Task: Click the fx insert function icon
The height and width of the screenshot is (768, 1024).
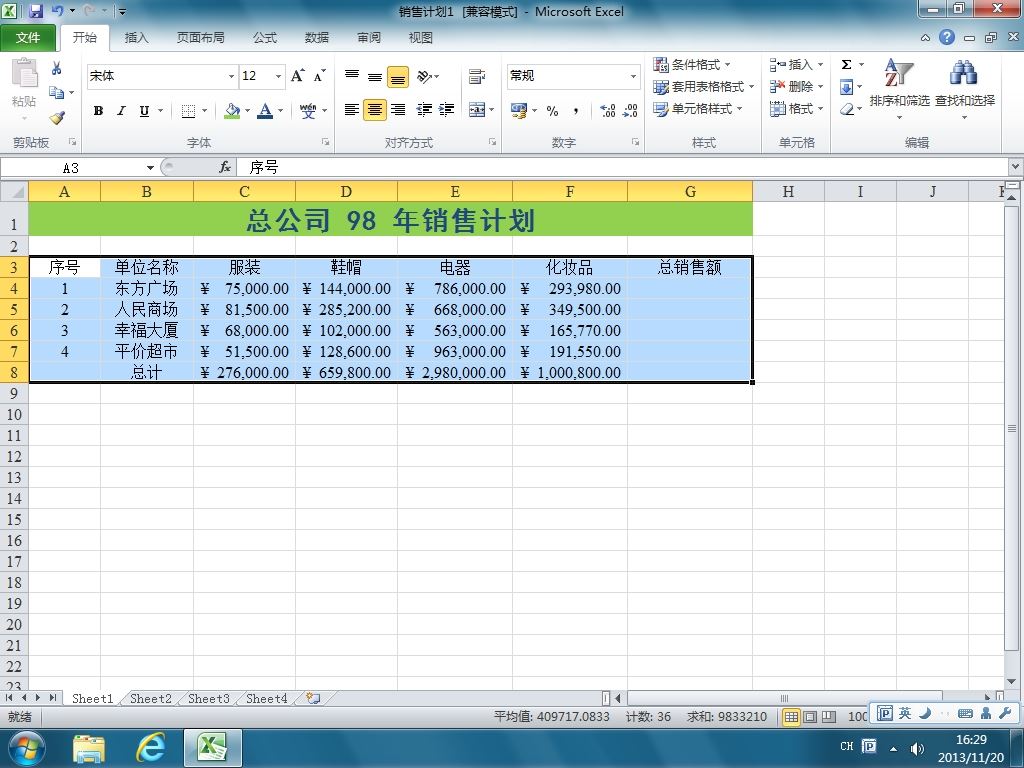Action: coord(225,167)
